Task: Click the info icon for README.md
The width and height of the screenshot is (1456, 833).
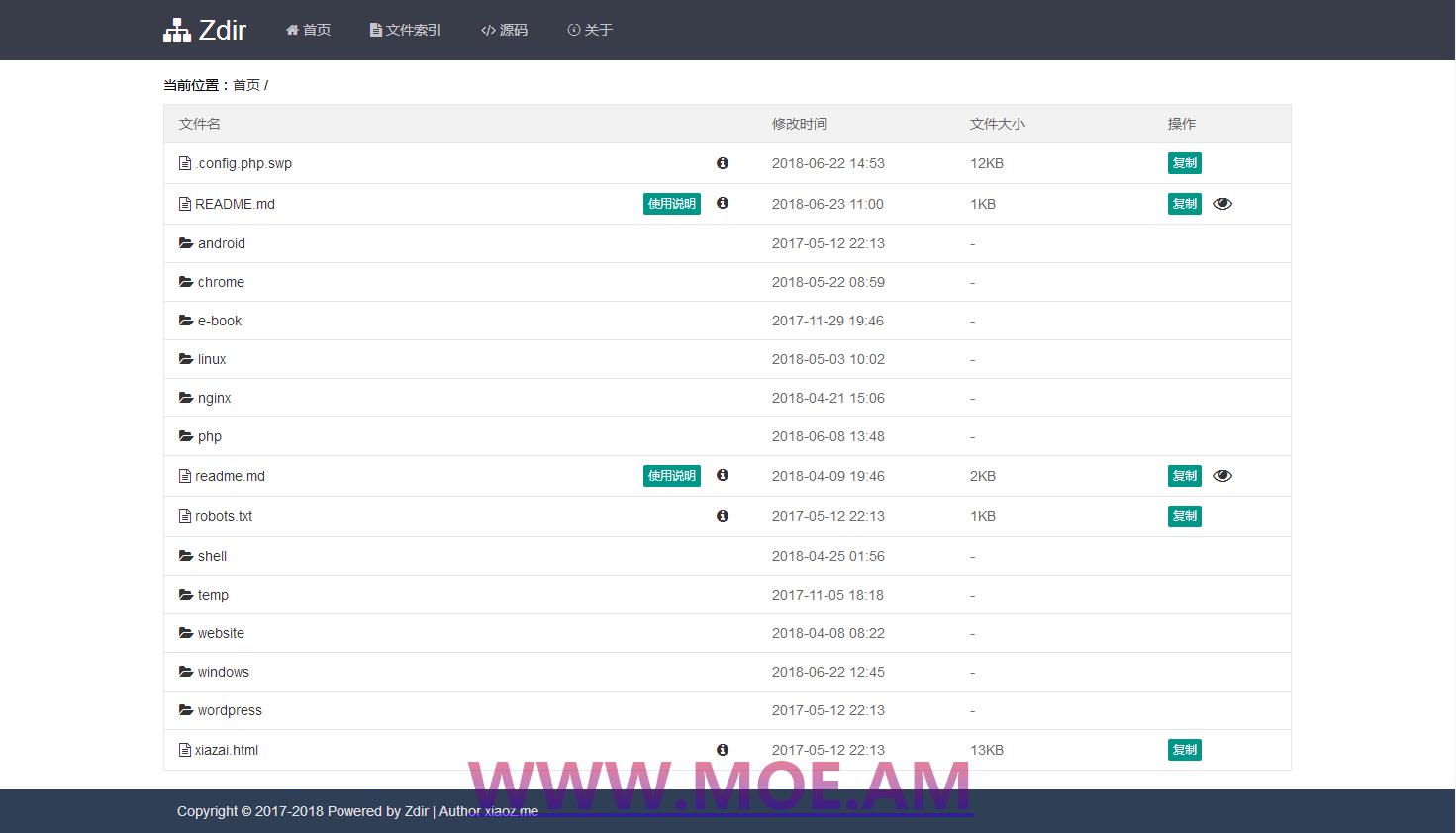Action: tap(723, 203)
